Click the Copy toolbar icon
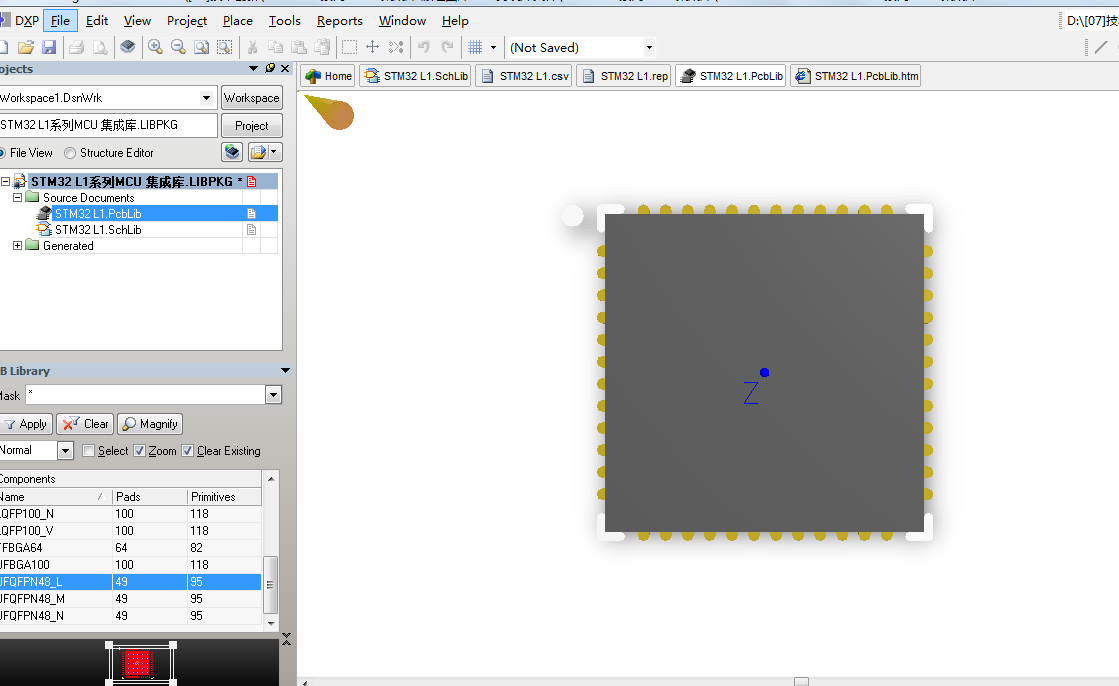 coord(275,48)
